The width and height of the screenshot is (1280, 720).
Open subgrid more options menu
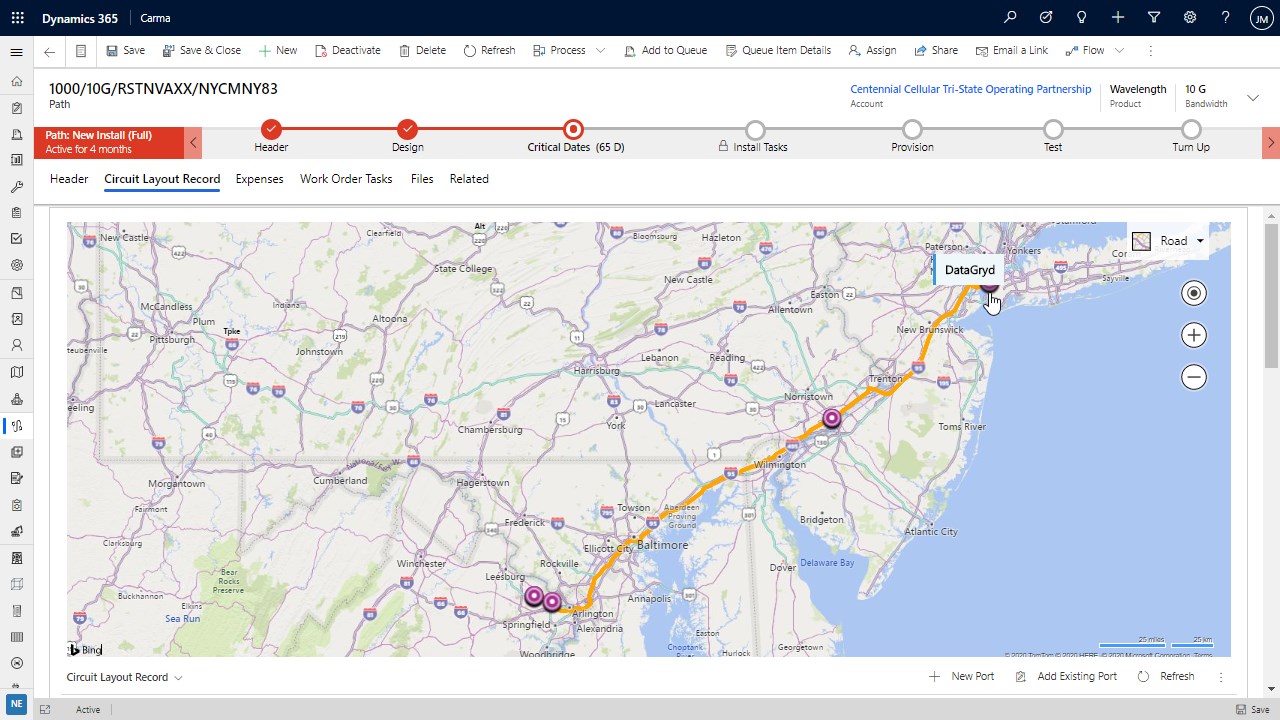[x=1221, y=677]
